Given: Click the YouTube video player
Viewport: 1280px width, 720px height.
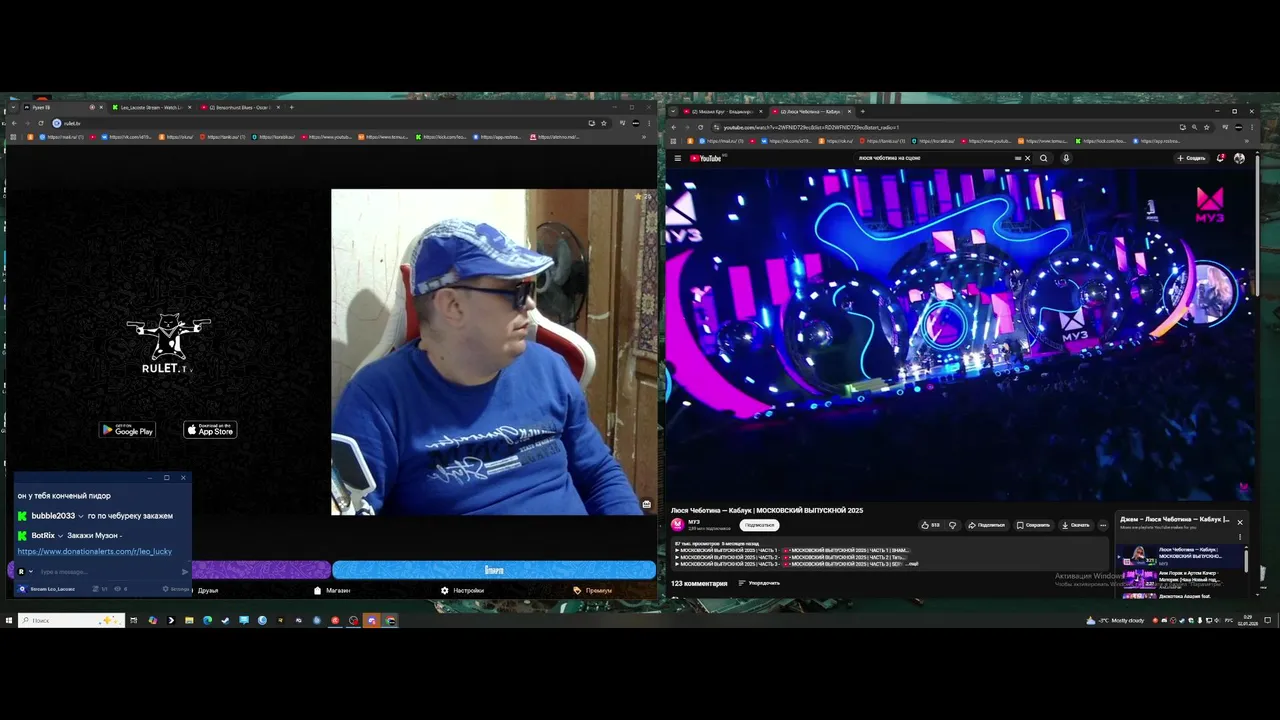Looking at the screenshot, I should pyautogui.click(x=960, y=335).
